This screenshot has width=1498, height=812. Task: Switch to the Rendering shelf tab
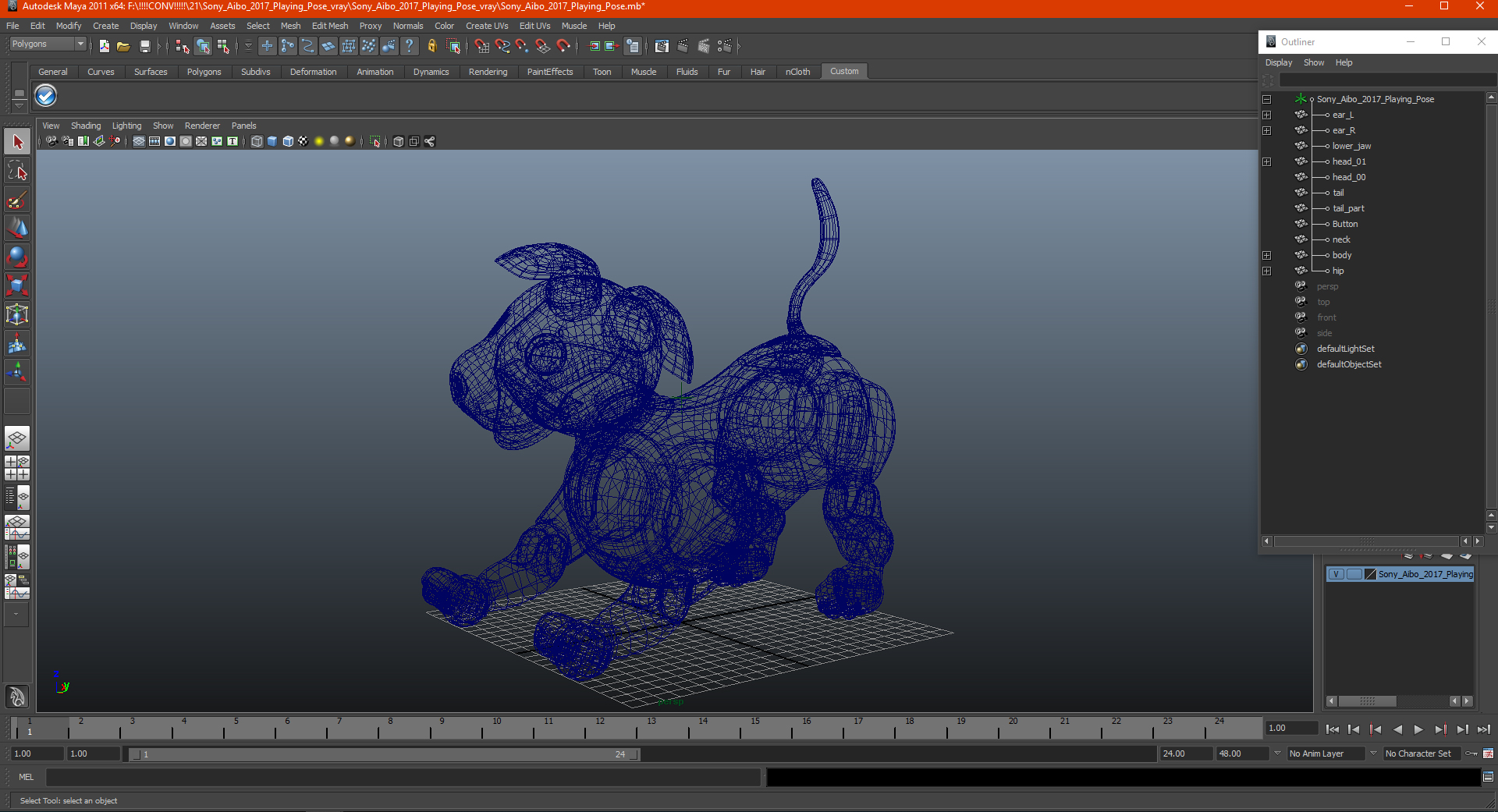pos(488,72)
